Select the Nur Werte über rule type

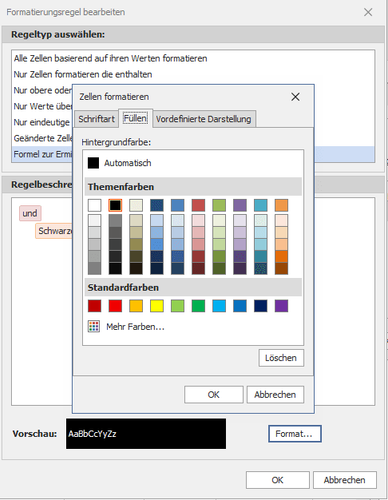pyautogui.click(x=42, y=106)
